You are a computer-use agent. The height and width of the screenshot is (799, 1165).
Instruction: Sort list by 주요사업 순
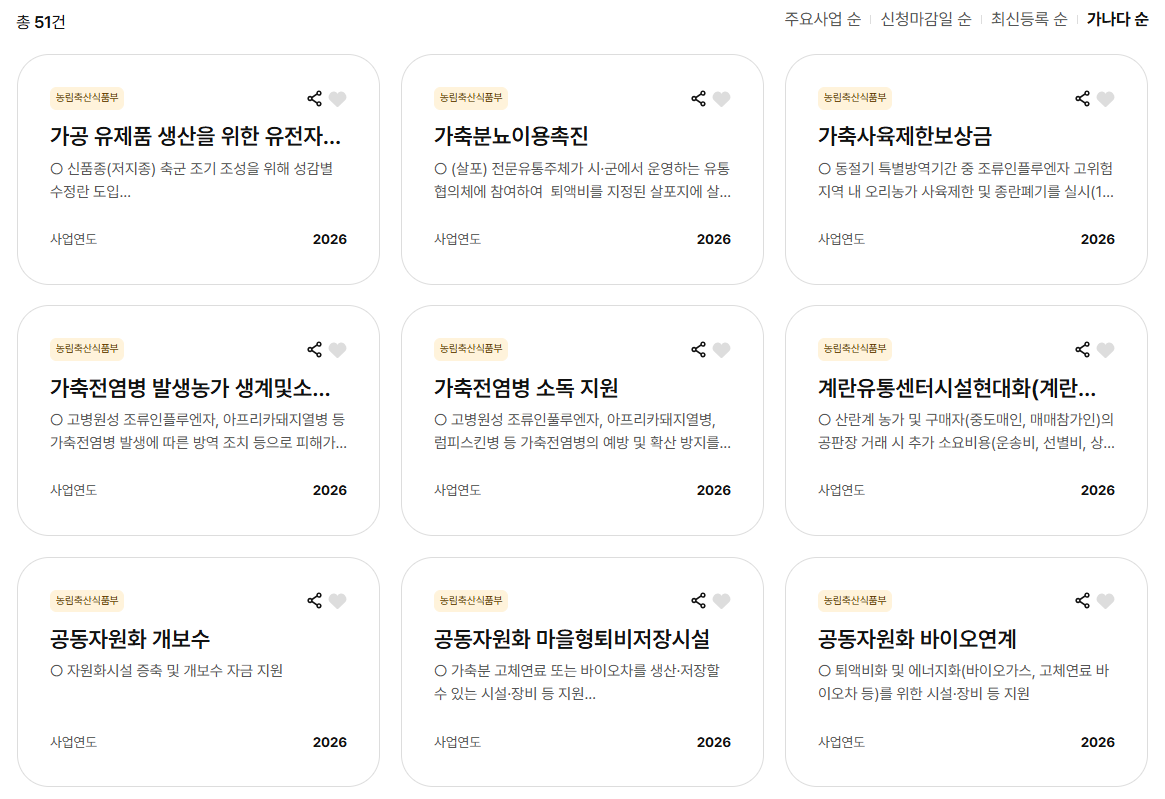(x=822, y=20)
